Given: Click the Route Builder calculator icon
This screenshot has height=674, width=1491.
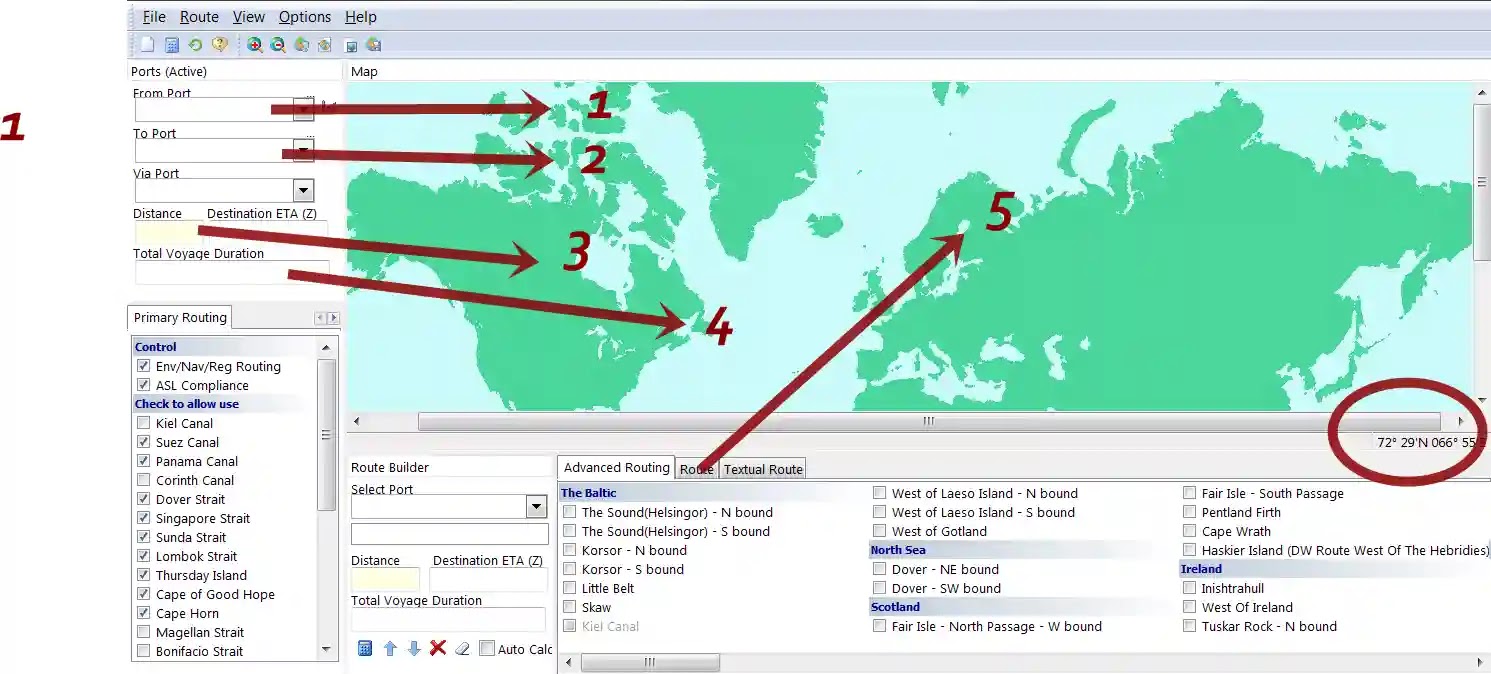Looking at the screenshot, I should point(365,648).
